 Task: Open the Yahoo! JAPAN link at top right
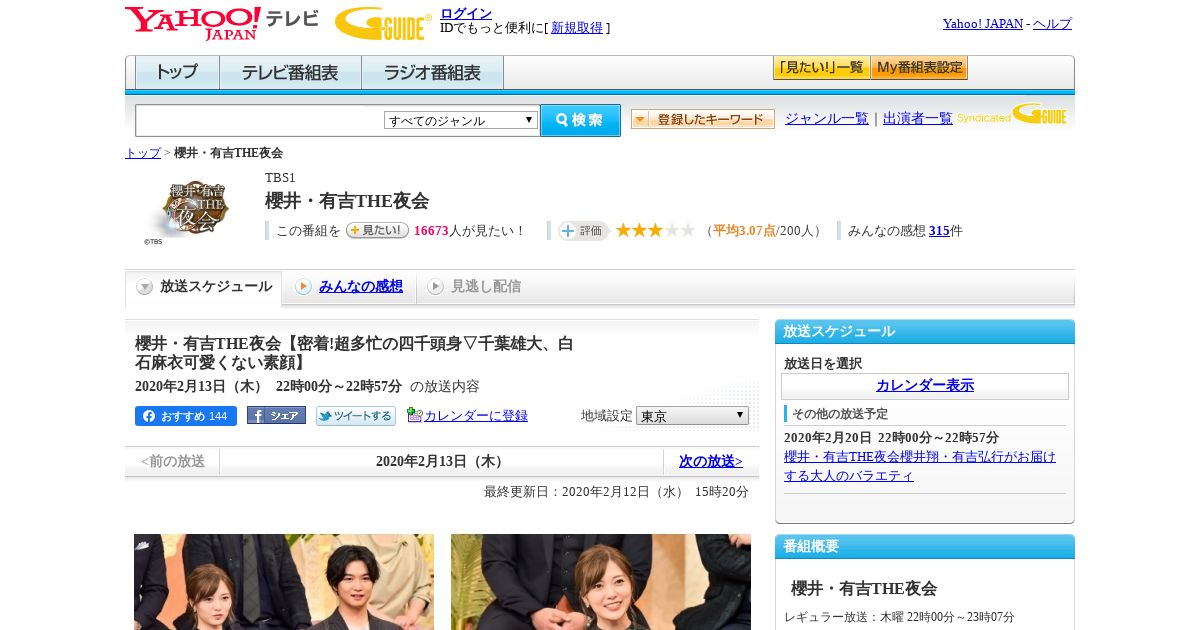[983, 23]
